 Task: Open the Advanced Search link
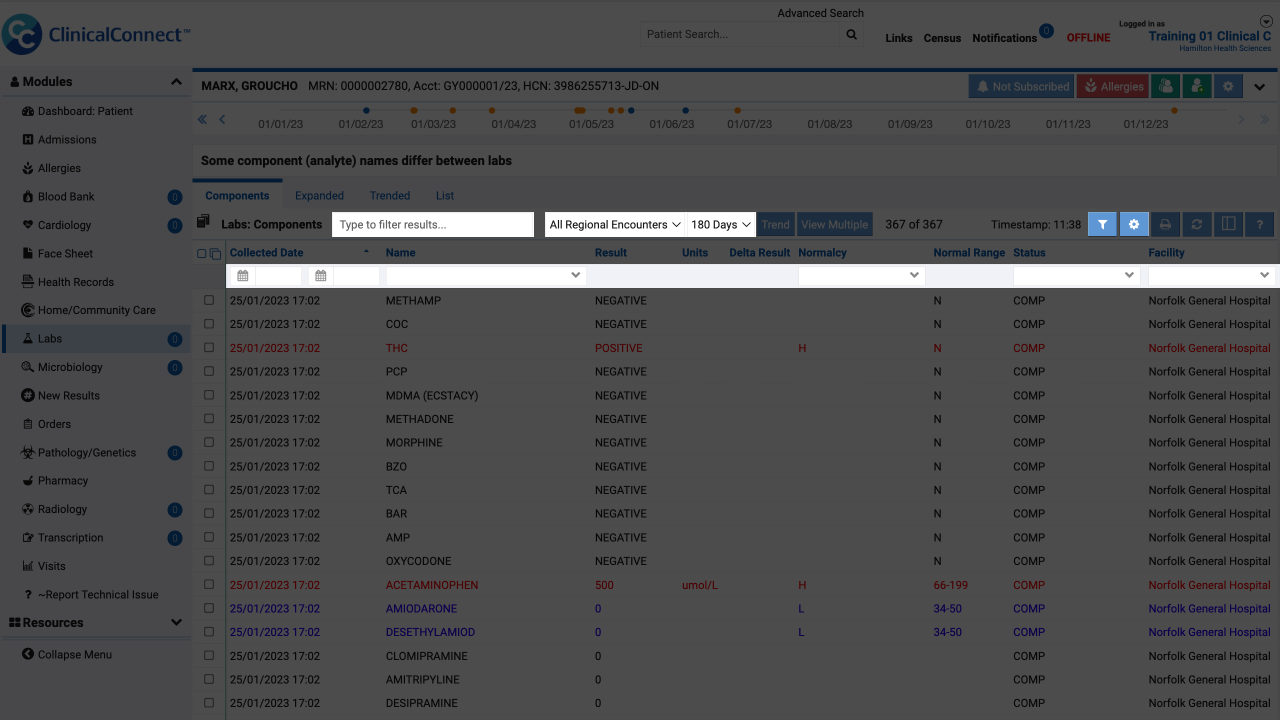[821, 13]
